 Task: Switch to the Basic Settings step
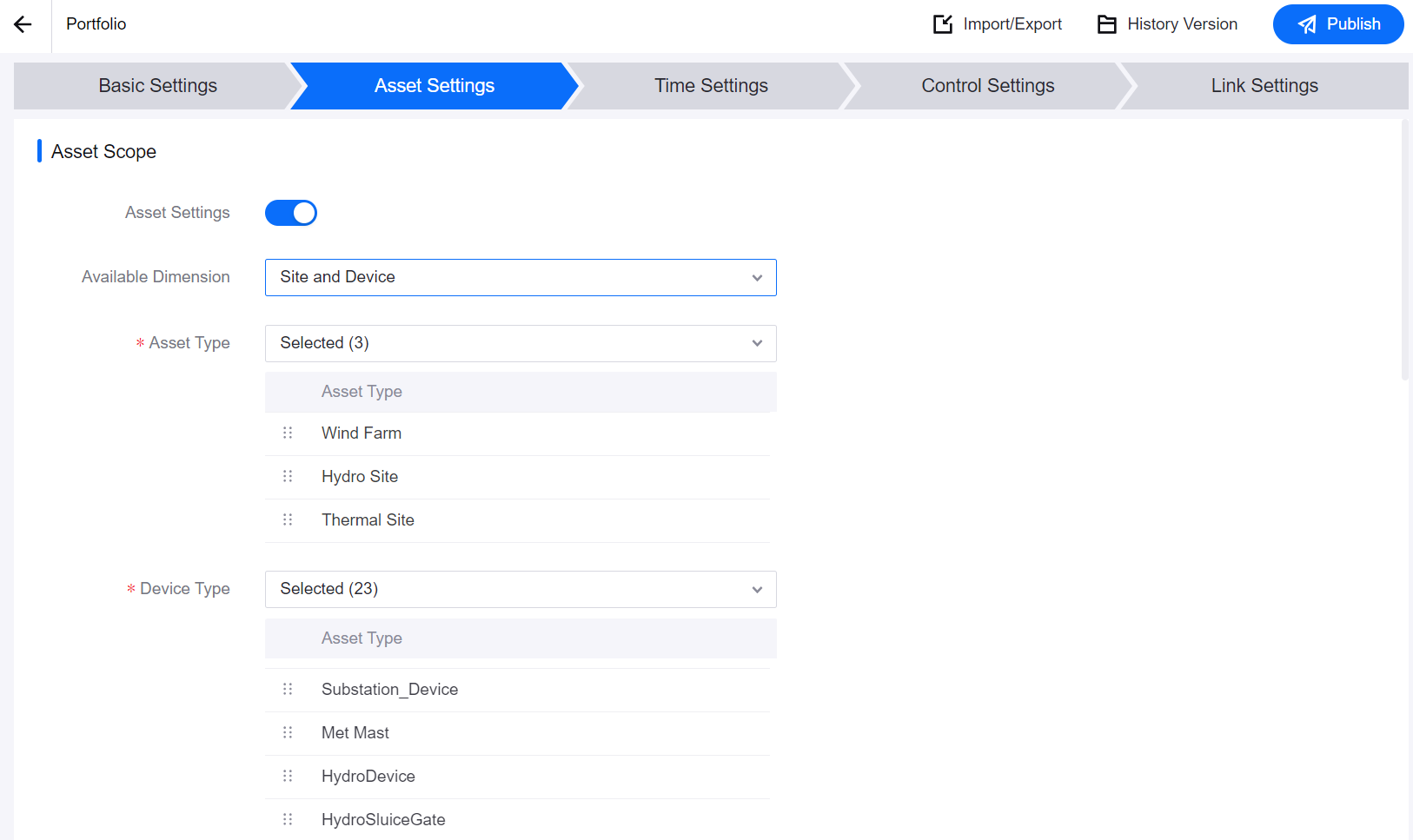click(157, 86)
